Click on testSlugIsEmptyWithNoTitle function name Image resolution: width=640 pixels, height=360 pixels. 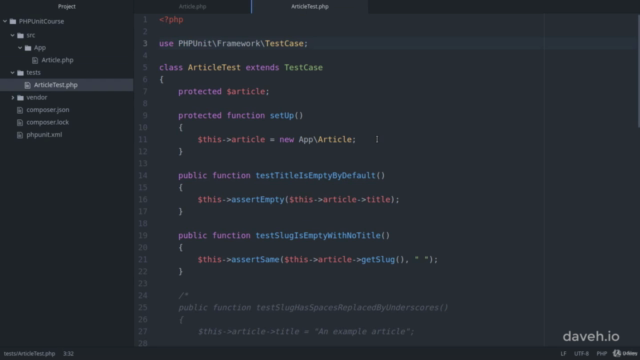[318, 236]
